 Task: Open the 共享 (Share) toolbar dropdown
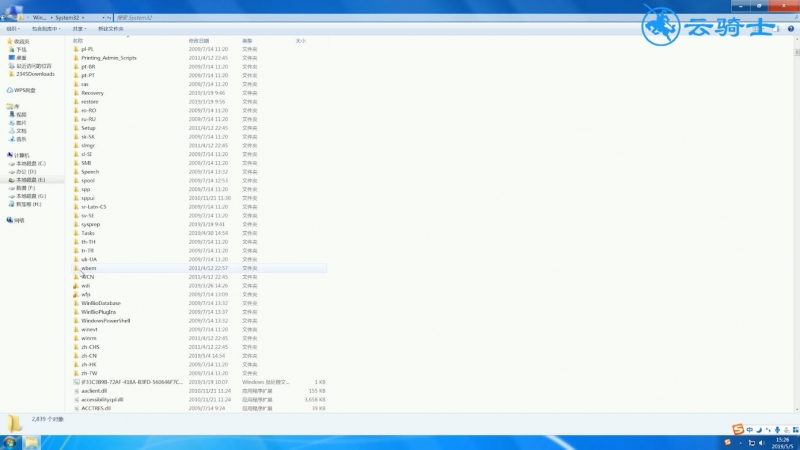pyautogui.click(x=79, y=29)
